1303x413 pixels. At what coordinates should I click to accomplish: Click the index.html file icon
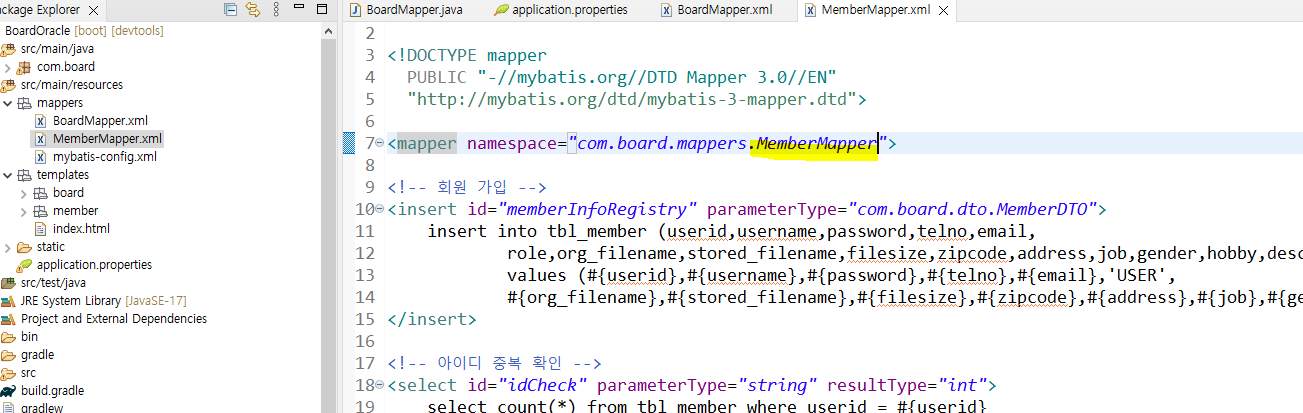click(x=41, y=229)
